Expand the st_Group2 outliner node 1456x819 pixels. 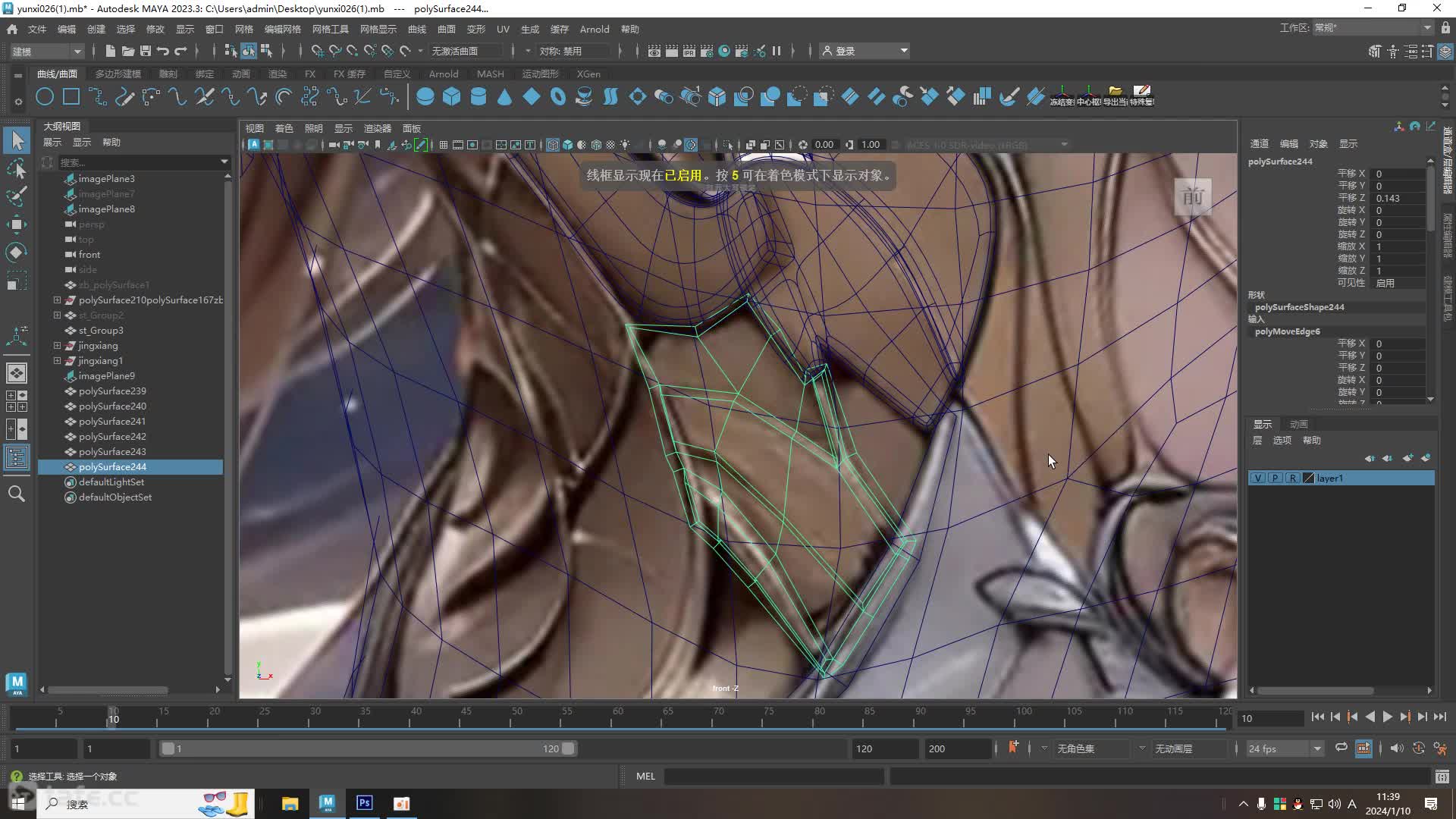(x=57, y=315)
